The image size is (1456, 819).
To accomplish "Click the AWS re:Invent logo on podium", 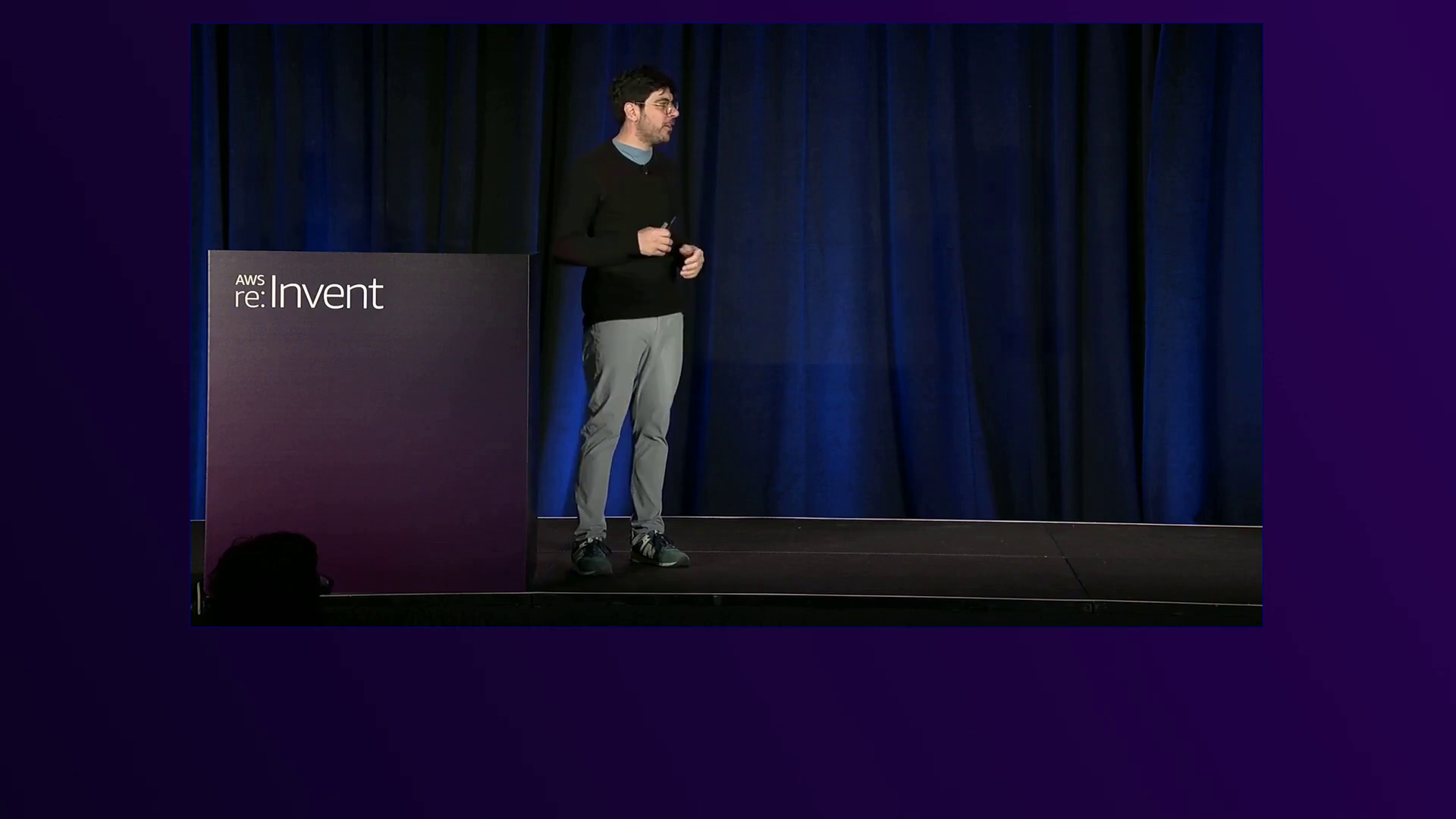I will pos(309,293).
